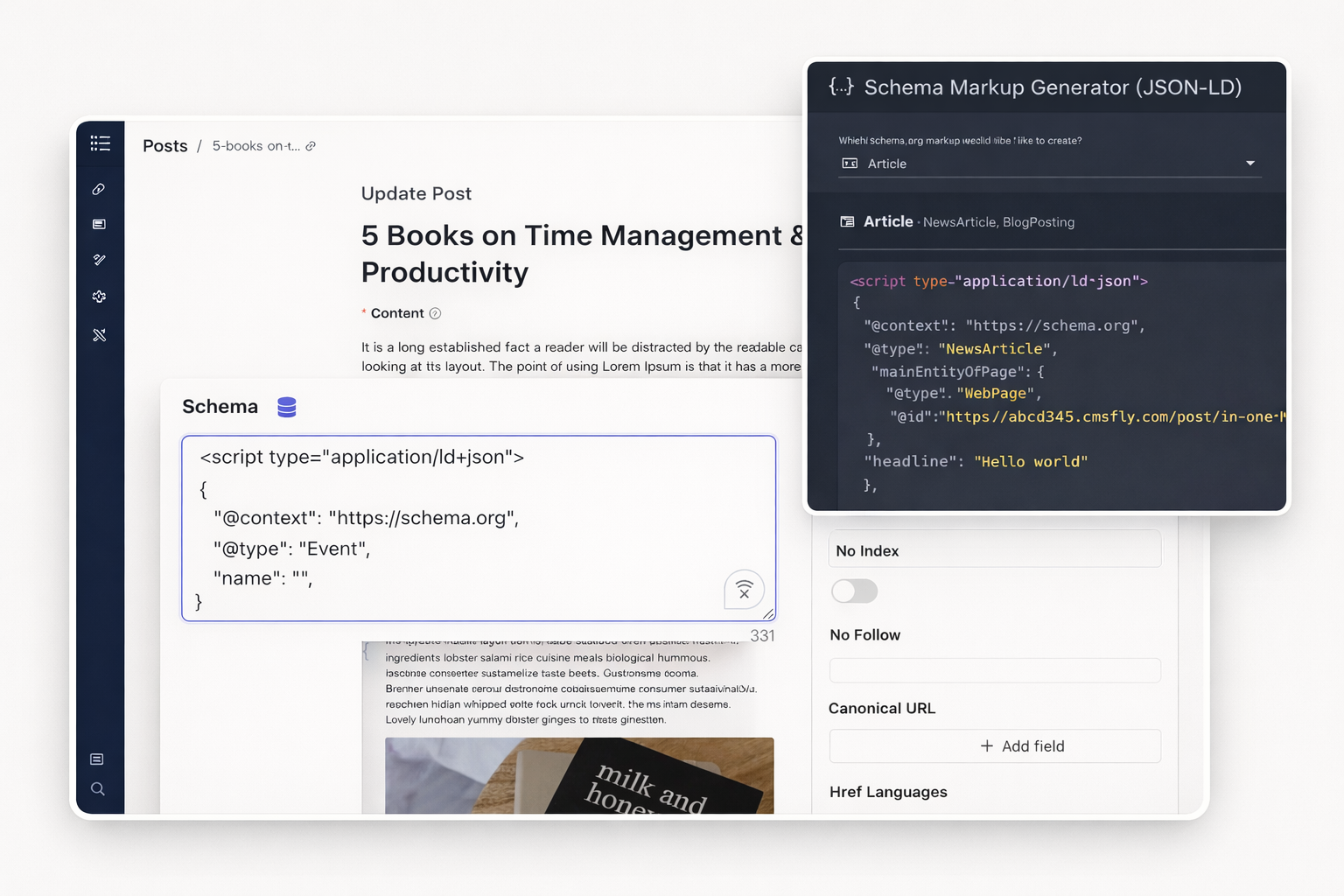Click the No Follow input field
This screenshot has width=1344, height=896.
pos(995,670)
